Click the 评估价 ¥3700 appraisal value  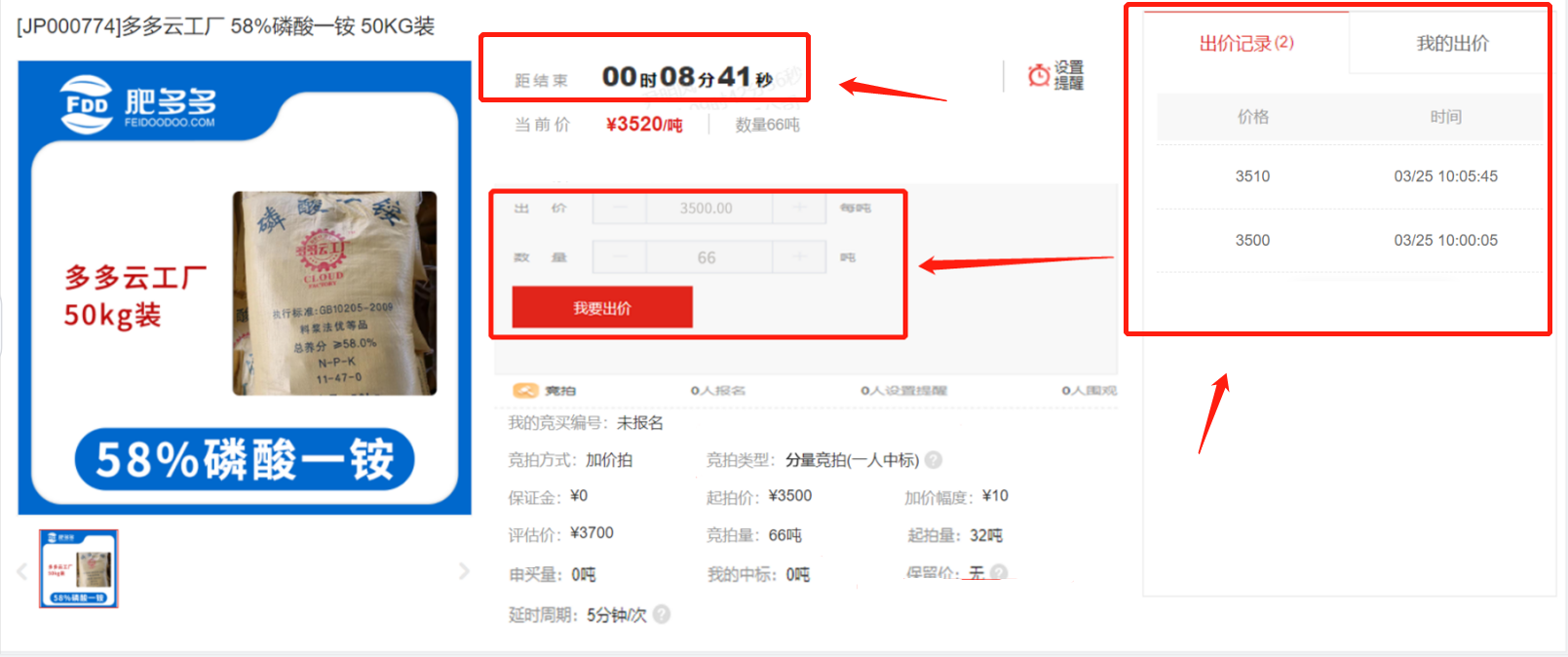pos(592,533)
